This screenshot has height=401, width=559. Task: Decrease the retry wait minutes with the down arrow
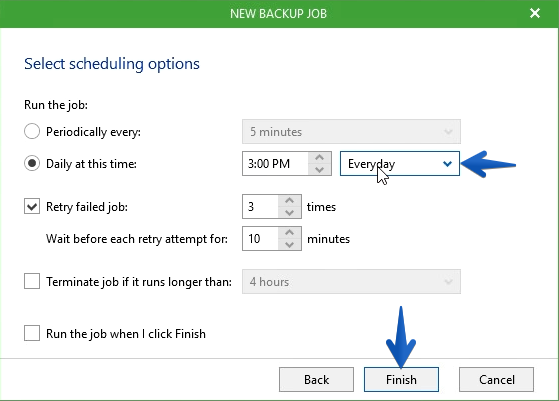click(x=289, y=245)
